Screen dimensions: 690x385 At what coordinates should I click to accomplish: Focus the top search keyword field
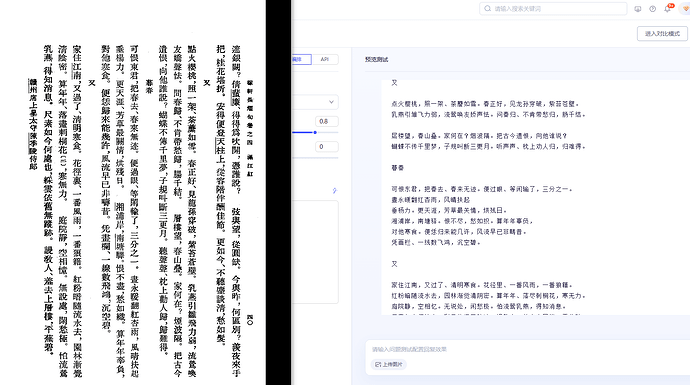[553, 8]
